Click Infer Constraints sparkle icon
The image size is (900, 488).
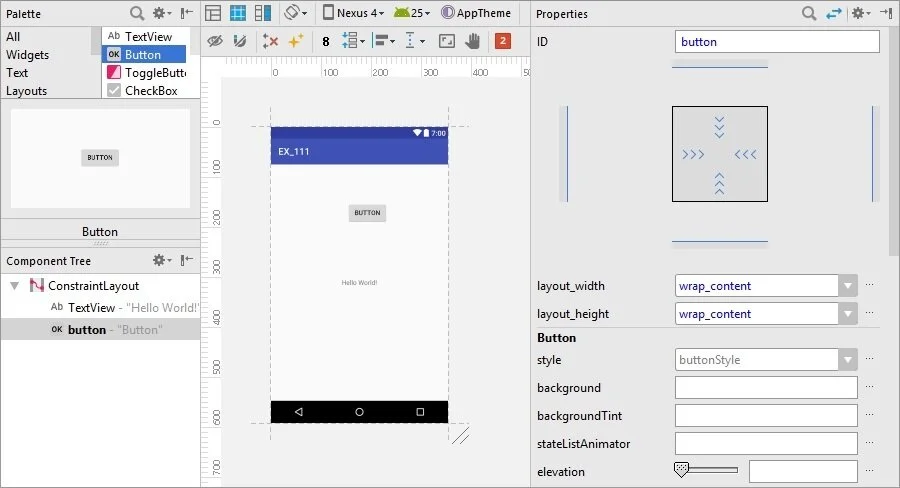tap(295, 41)
